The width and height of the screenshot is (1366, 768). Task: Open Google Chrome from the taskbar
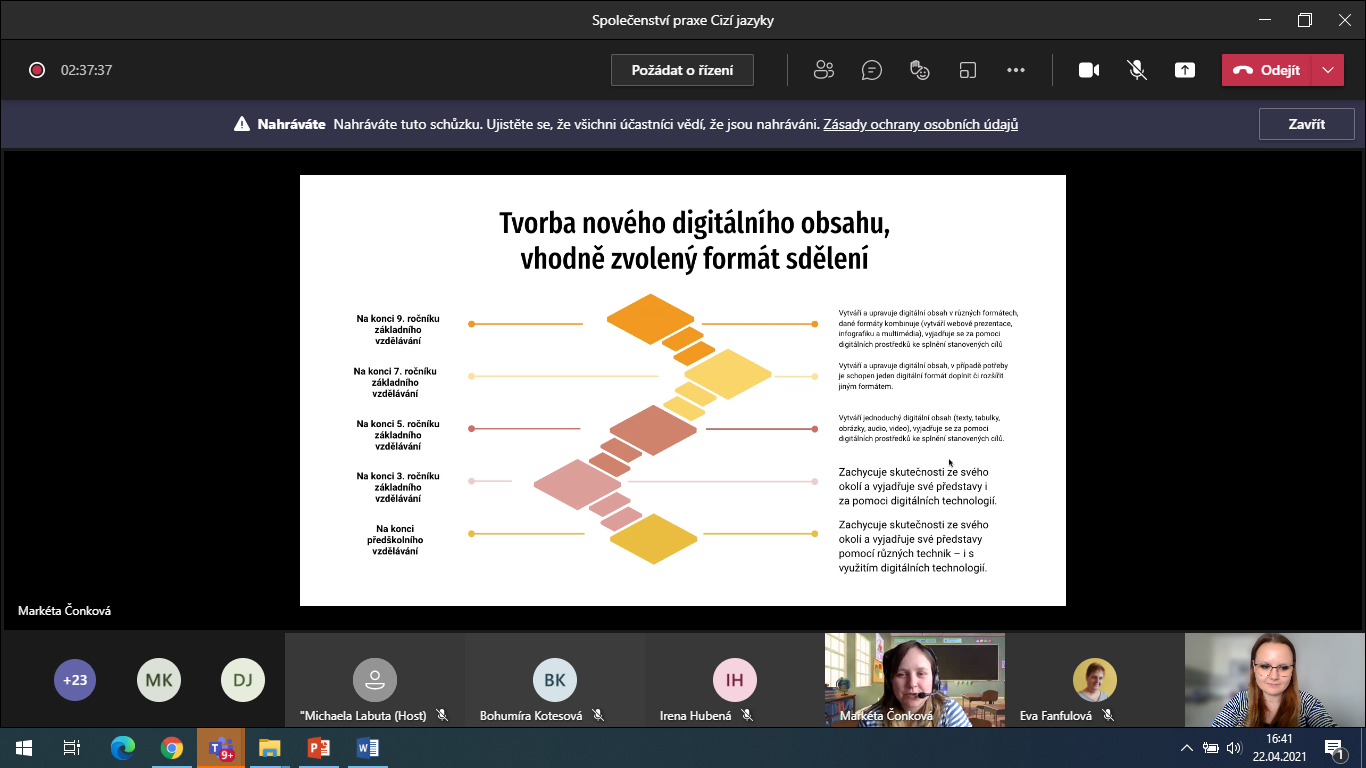click(172, 747)
